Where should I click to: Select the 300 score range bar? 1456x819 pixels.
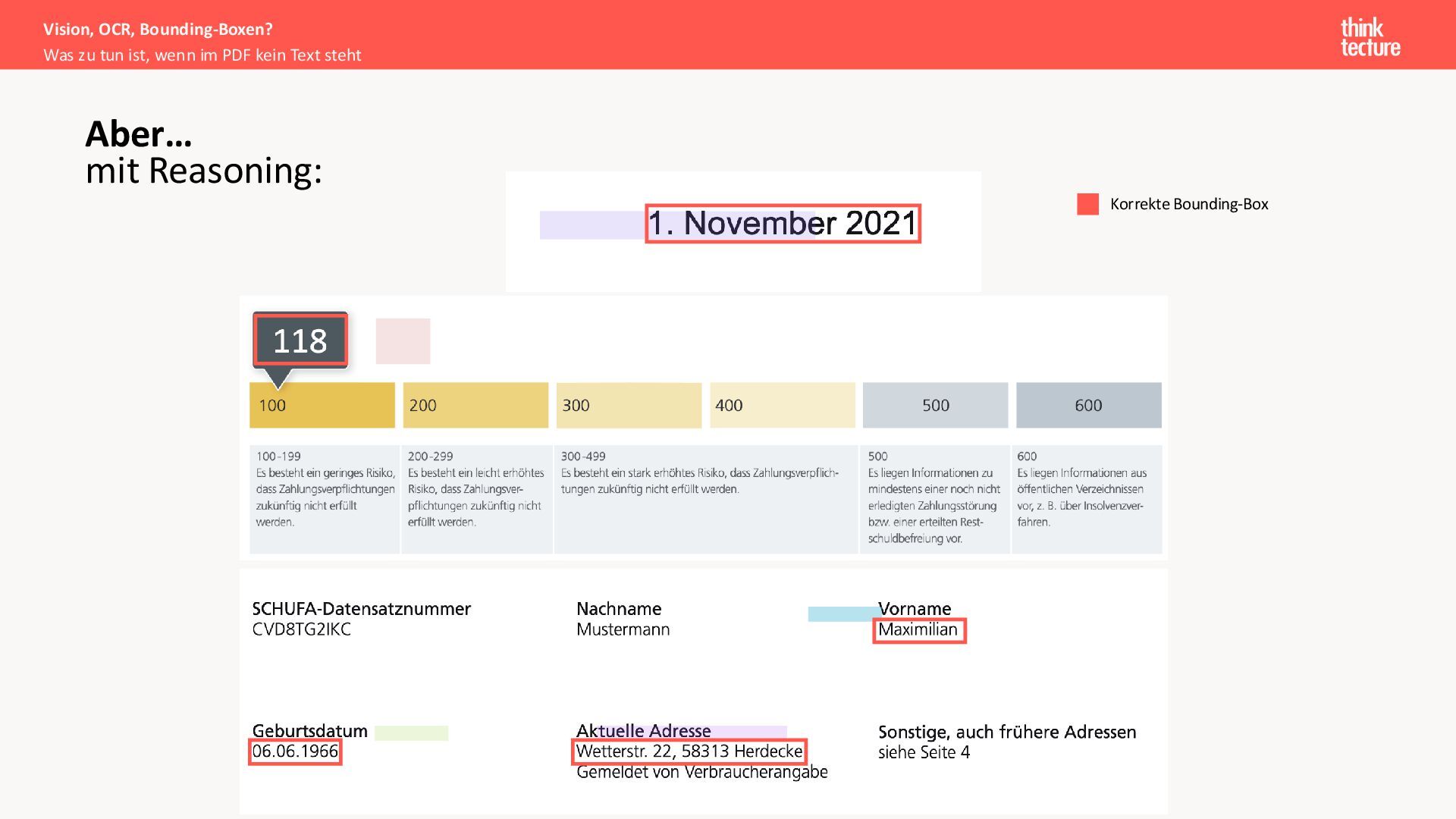click(x=629, y=405)
